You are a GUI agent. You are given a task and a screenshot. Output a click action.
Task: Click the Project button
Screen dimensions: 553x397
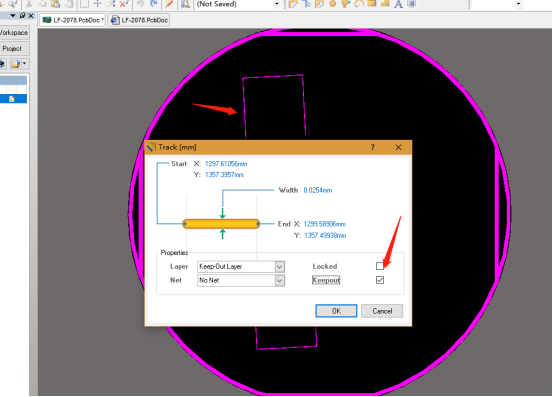(x=14, y=49)
